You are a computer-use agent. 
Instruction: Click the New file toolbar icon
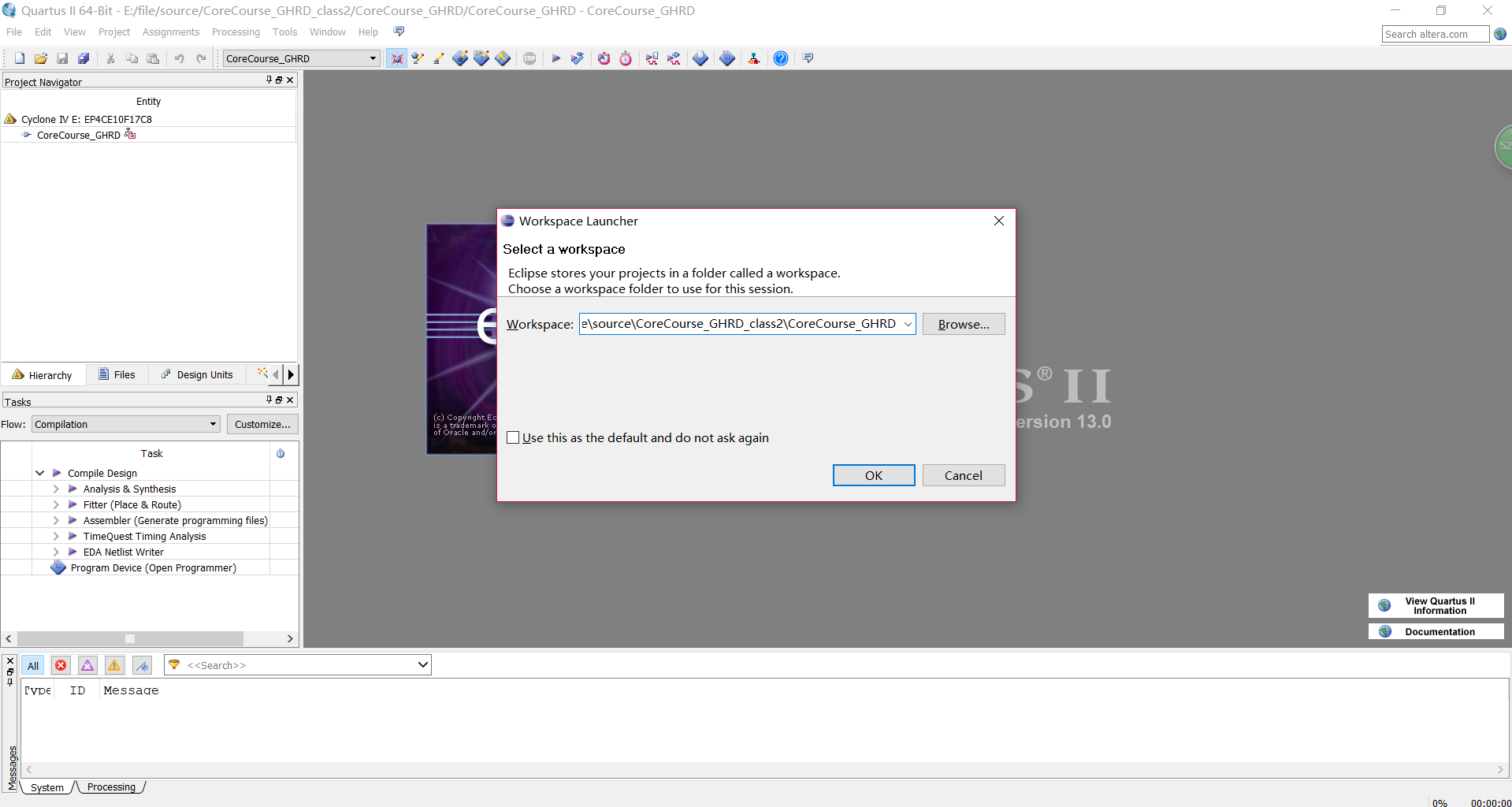(20, 58)
